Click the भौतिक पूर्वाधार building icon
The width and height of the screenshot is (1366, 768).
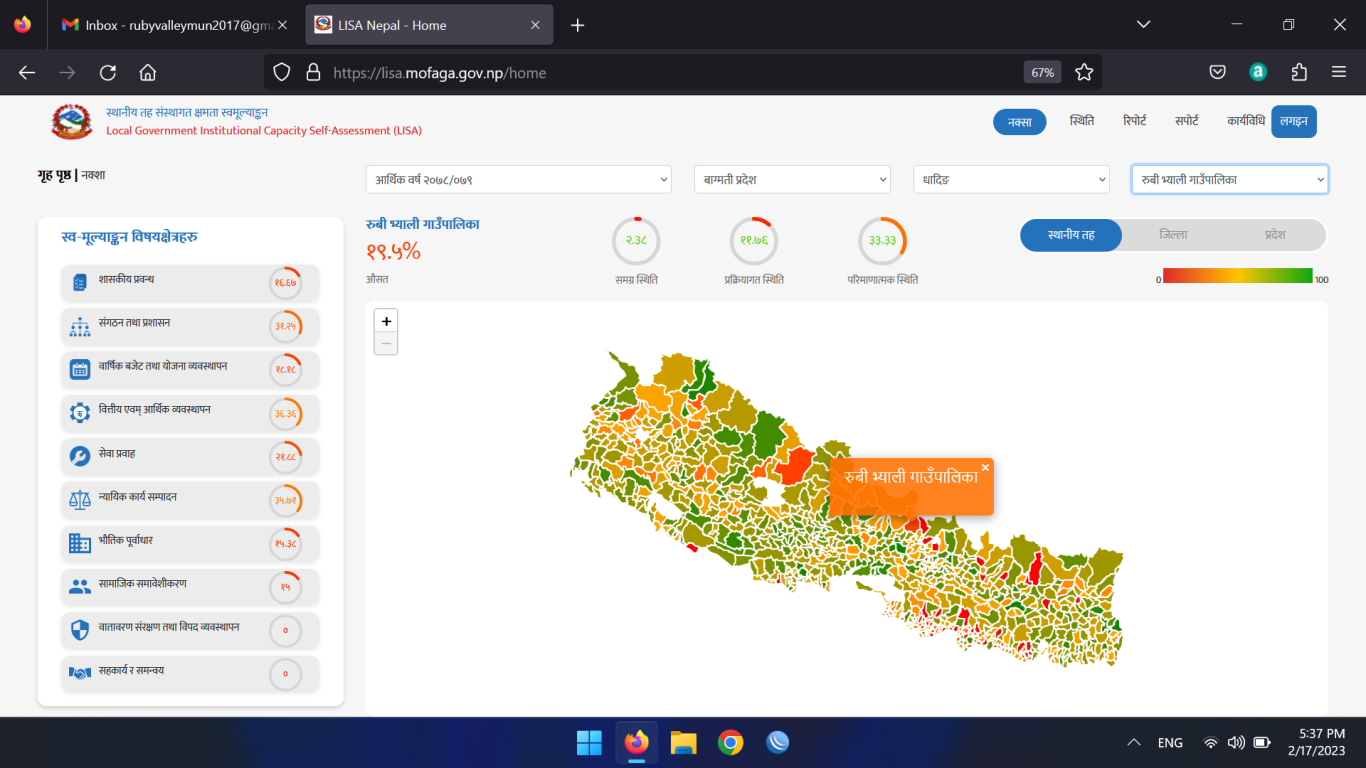pyautogui.click(x=80, y=543)
